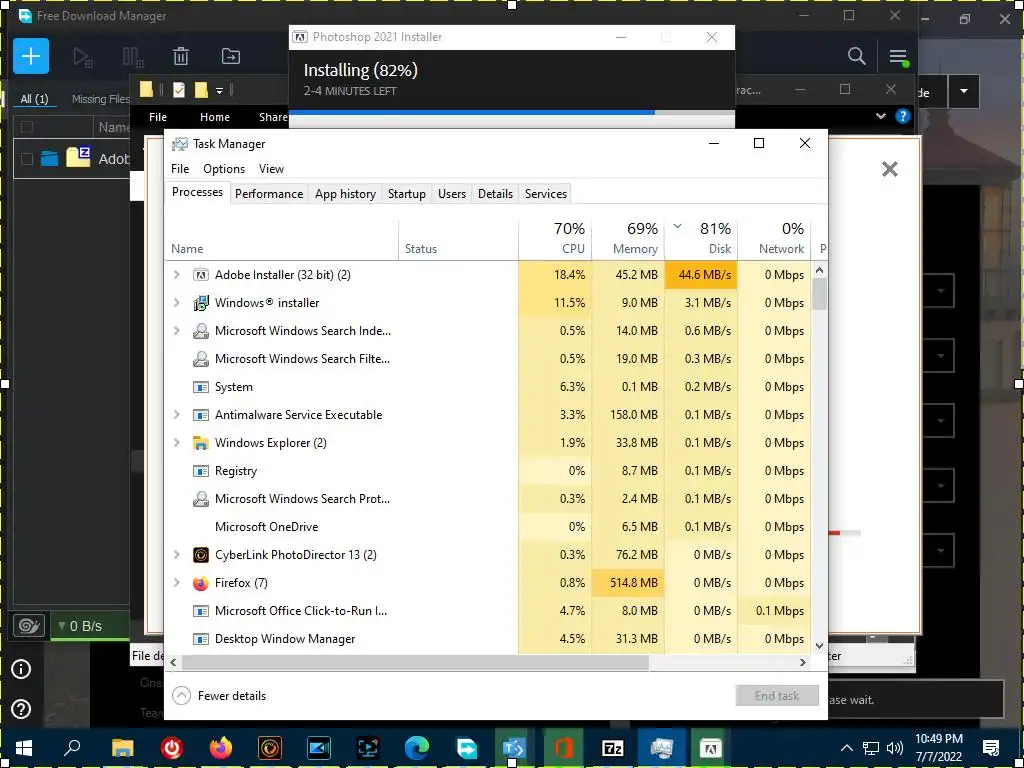
Task: Expand CyberLink PhotoDirector 13 process
Action: click(x=176, y=555)
